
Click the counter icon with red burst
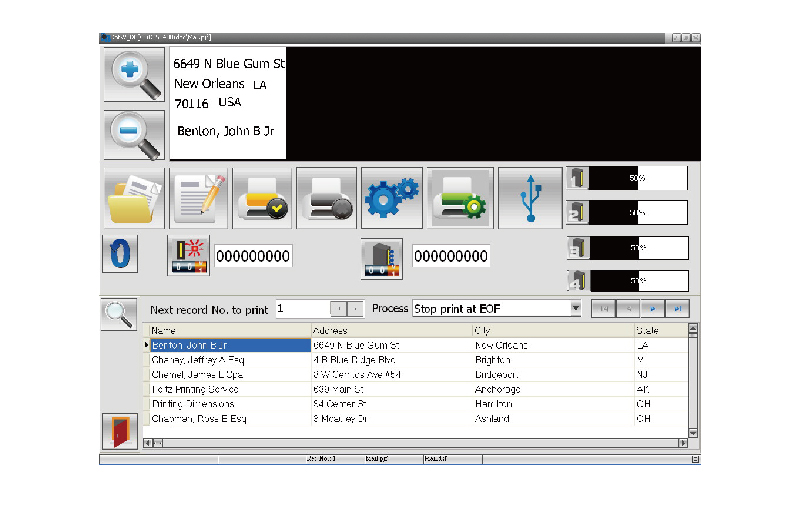coord(188,256)
